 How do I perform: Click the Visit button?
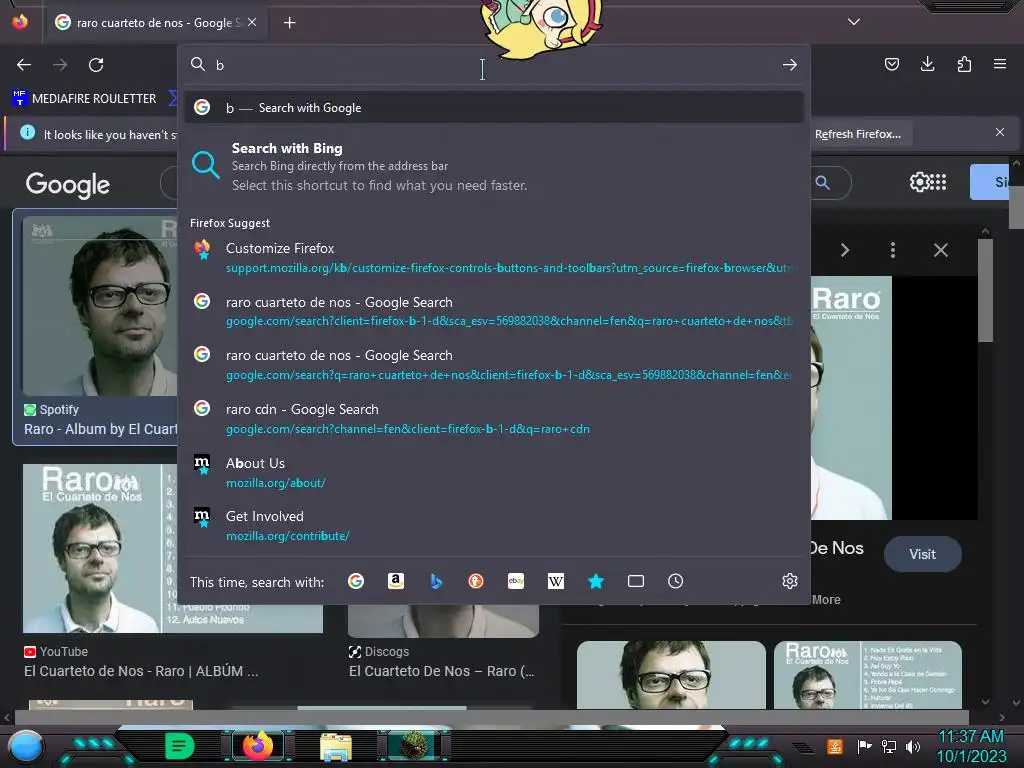(922, 554)
